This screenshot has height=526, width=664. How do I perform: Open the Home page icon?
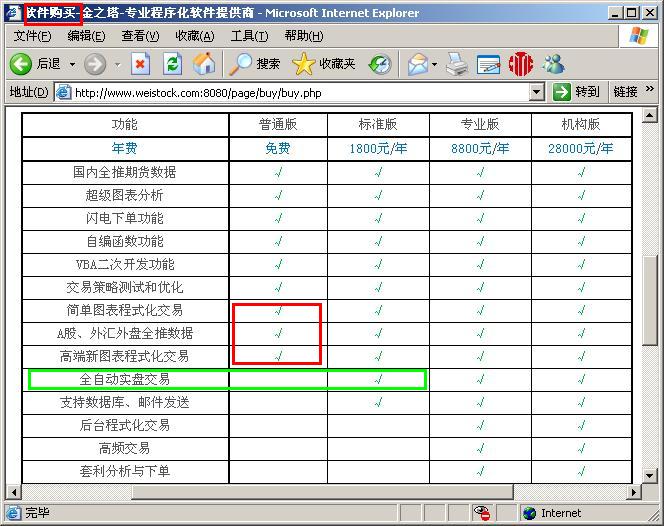point(204,64)
